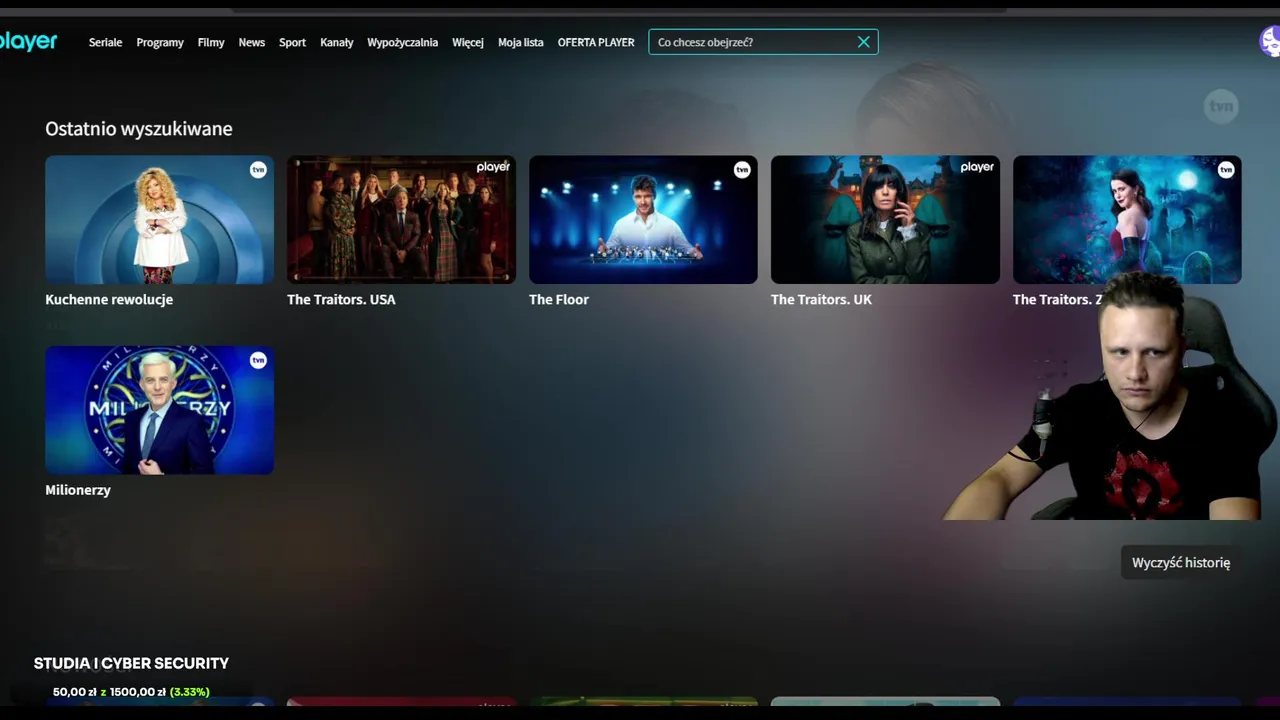Go to Wypożyczalnia

403,42
